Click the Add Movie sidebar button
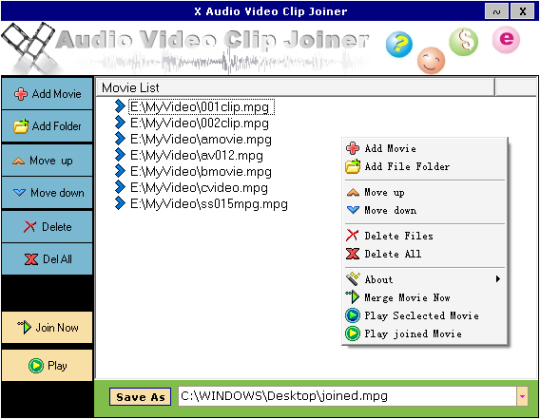The image size is (540, 419). point(47,94)
